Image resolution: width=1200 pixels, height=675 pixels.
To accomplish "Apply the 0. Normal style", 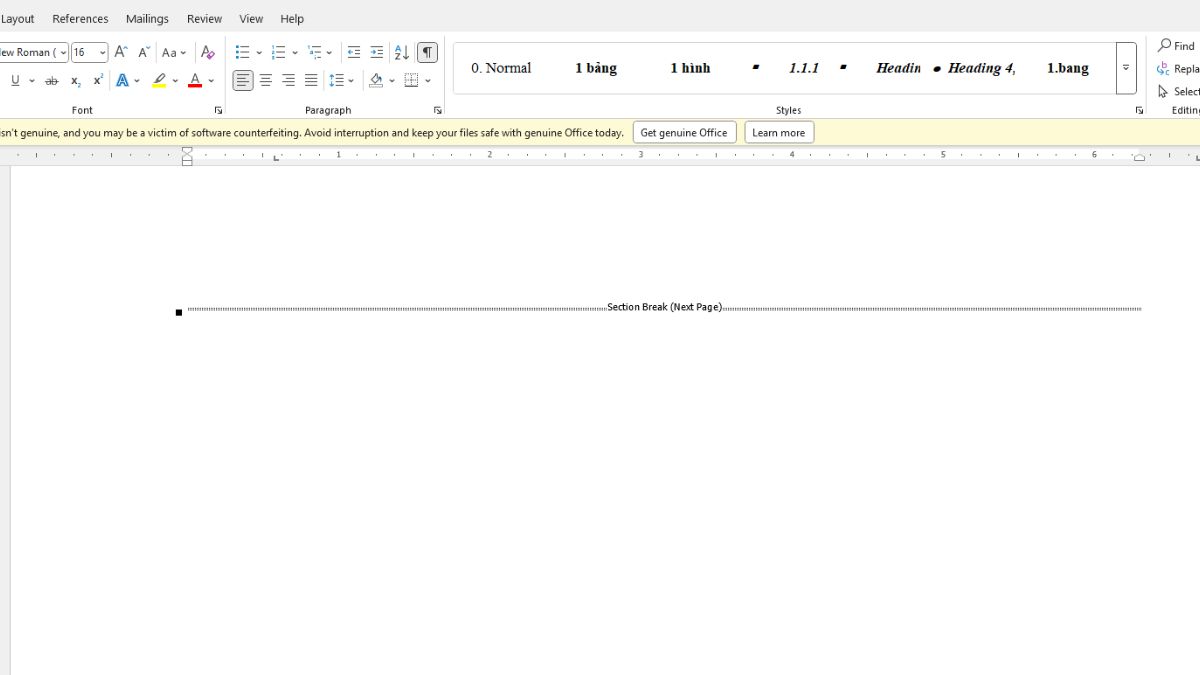I will [x=501, y=68].
